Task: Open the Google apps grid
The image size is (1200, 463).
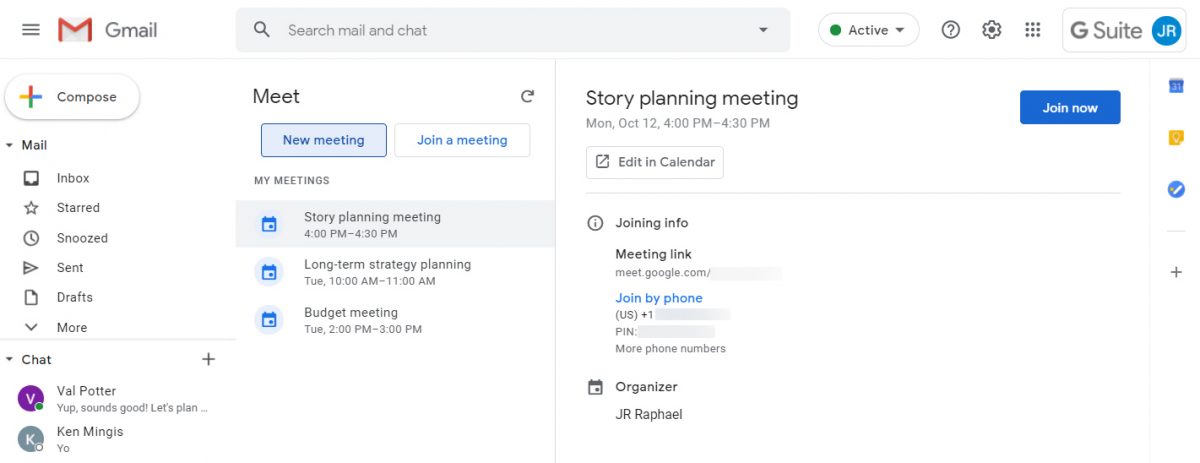Action: point(1033,30)
